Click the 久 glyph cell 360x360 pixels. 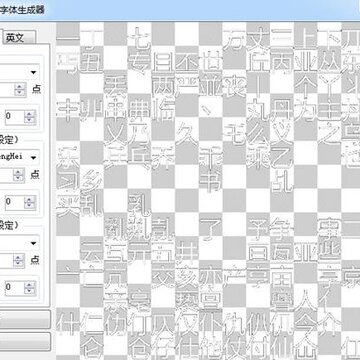[x=187, y=133]
